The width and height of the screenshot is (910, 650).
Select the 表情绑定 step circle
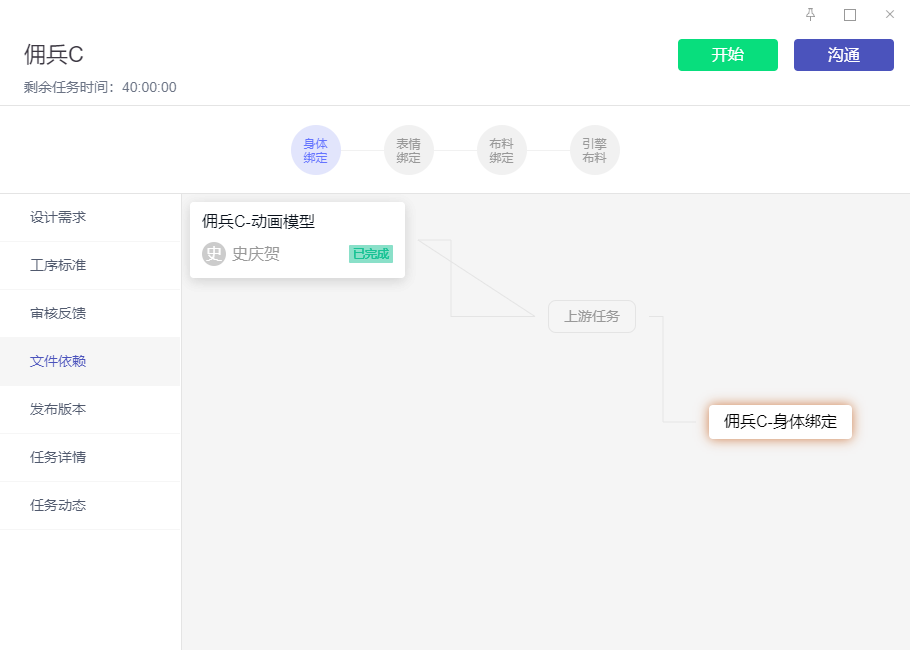coord(408,150)
